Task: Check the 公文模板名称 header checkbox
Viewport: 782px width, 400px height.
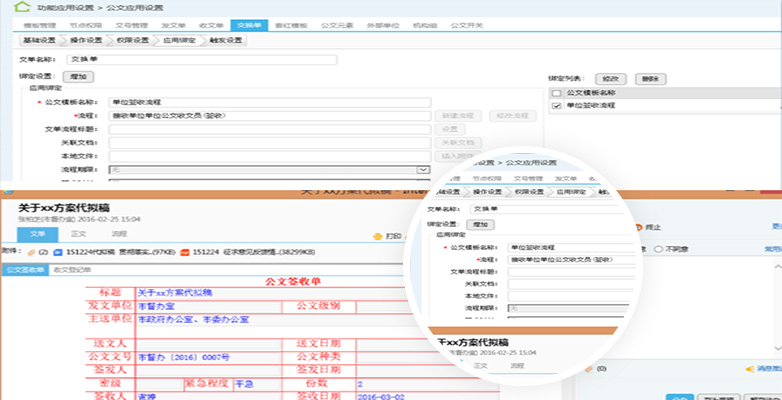Action: [x=556, y=92]
